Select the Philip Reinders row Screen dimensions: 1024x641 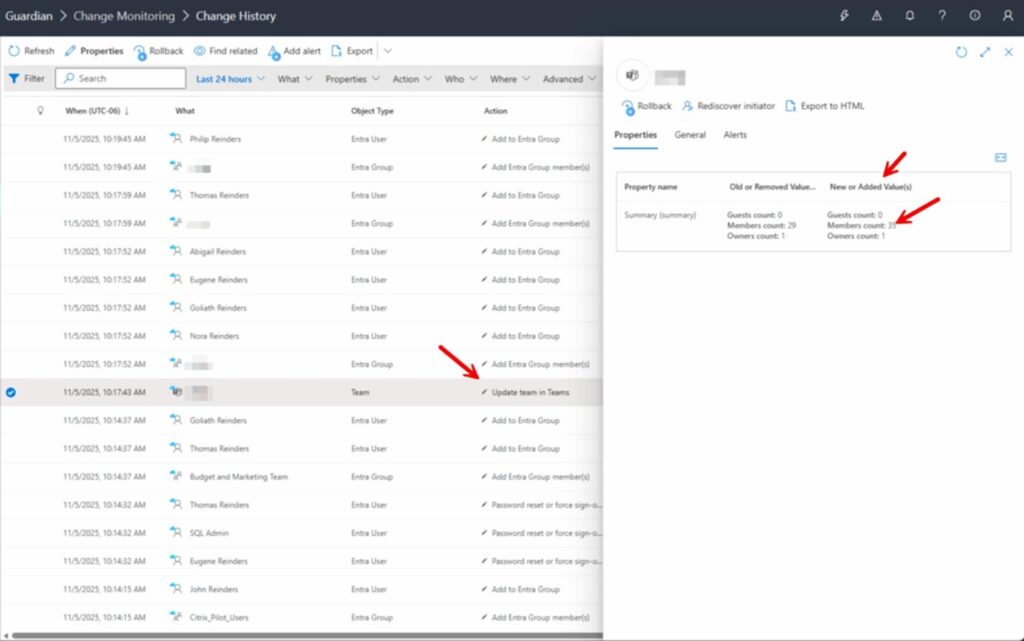302,139
